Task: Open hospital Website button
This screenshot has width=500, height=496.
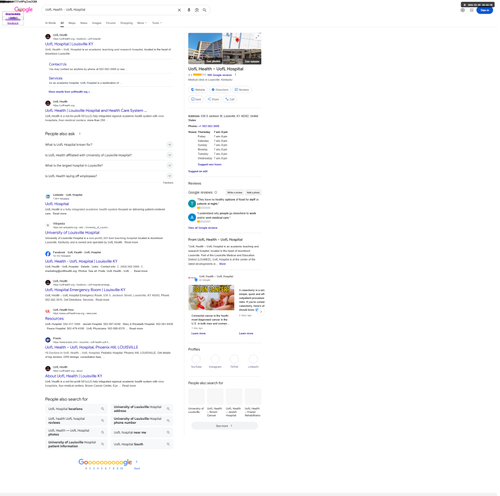Action: coord(198,90)
